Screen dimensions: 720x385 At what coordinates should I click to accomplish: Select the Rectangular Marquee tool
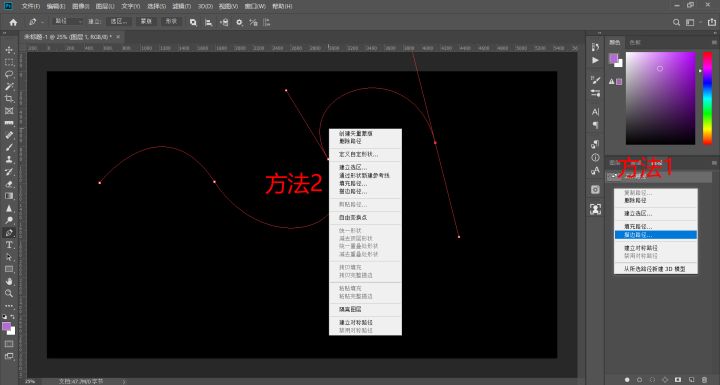click(x=9, y=62)
